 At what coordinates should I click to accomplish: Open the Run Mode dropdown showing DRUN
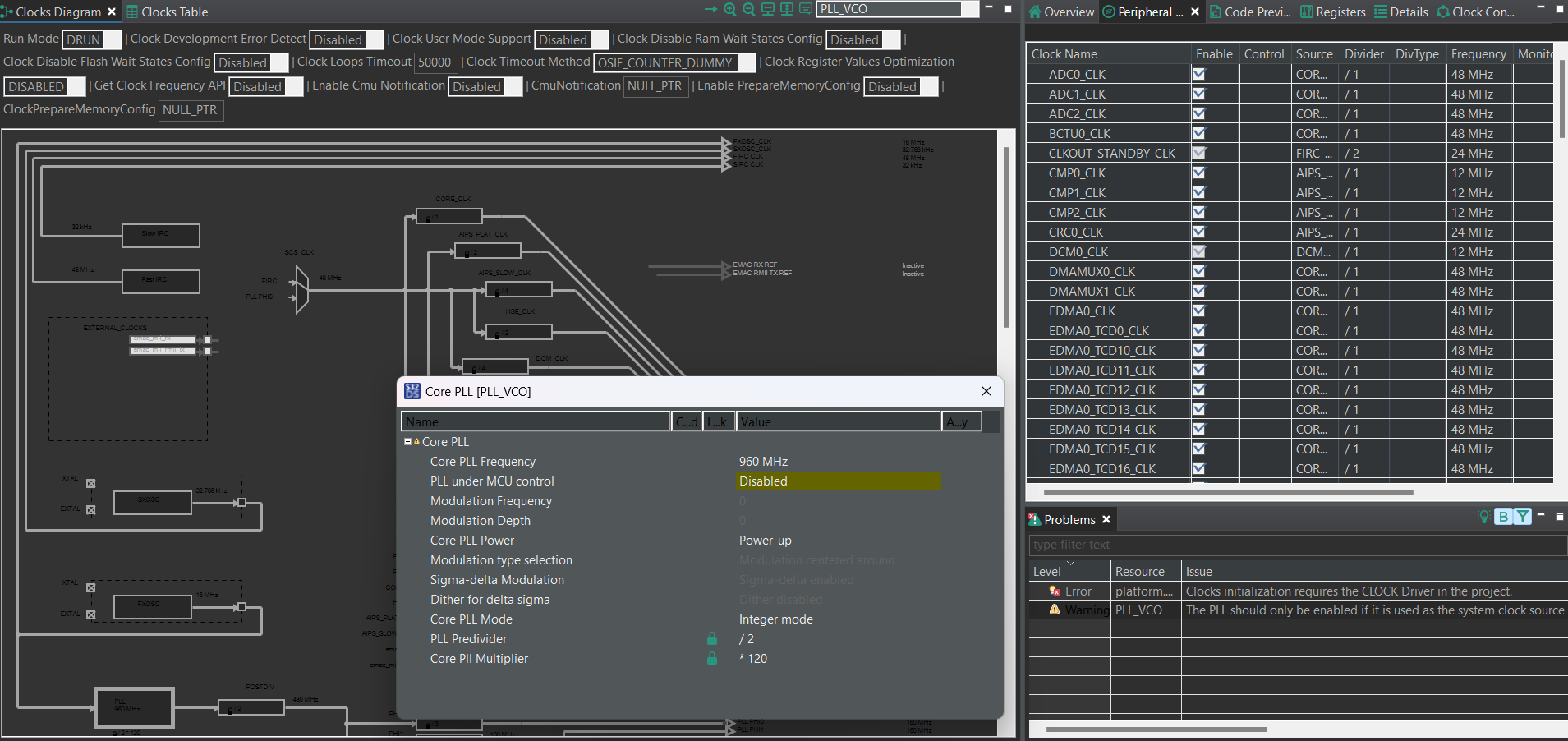(112, 39)
